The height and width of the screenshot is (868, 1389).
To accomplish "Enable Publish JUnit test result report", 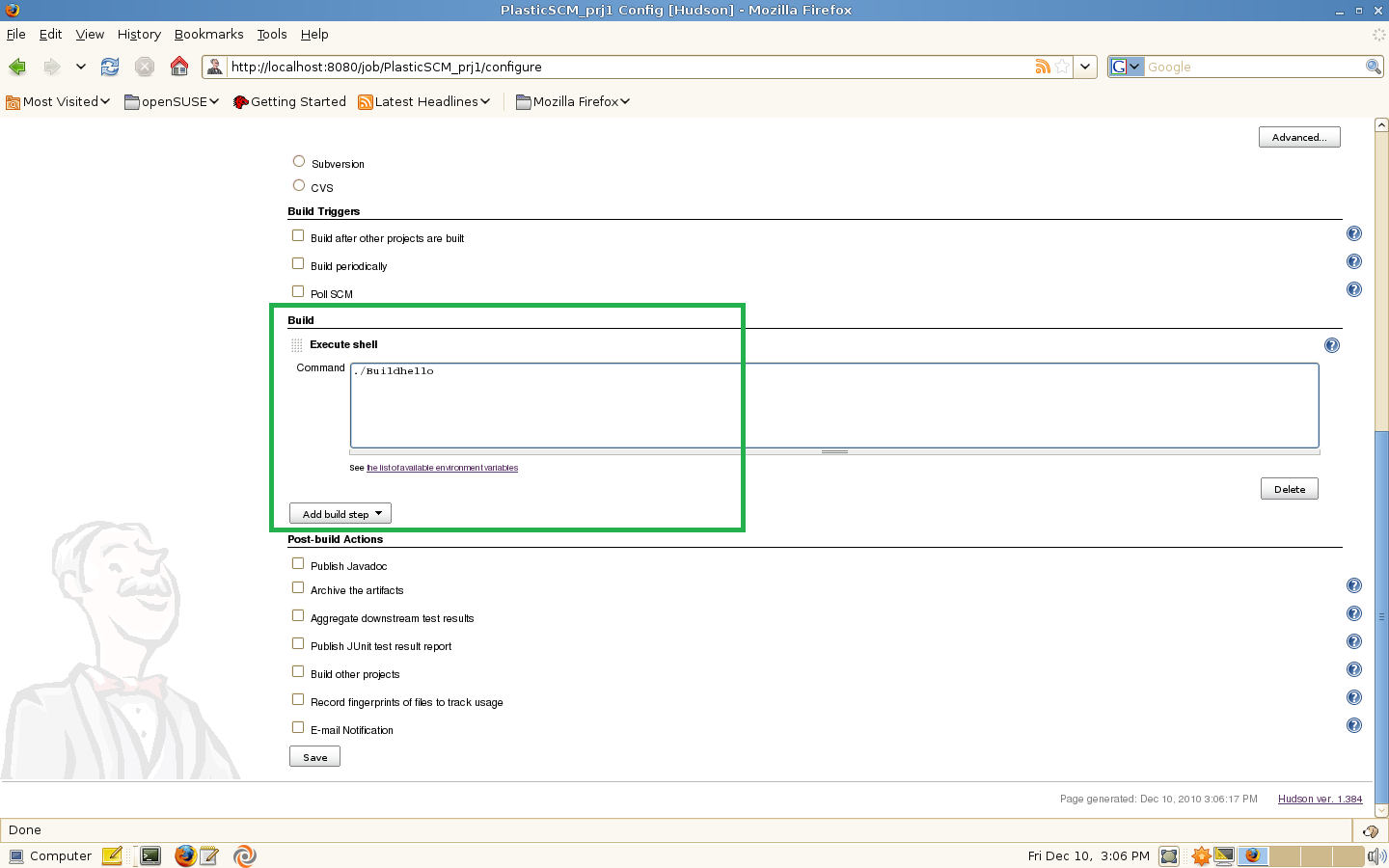I will click(298, 643).
